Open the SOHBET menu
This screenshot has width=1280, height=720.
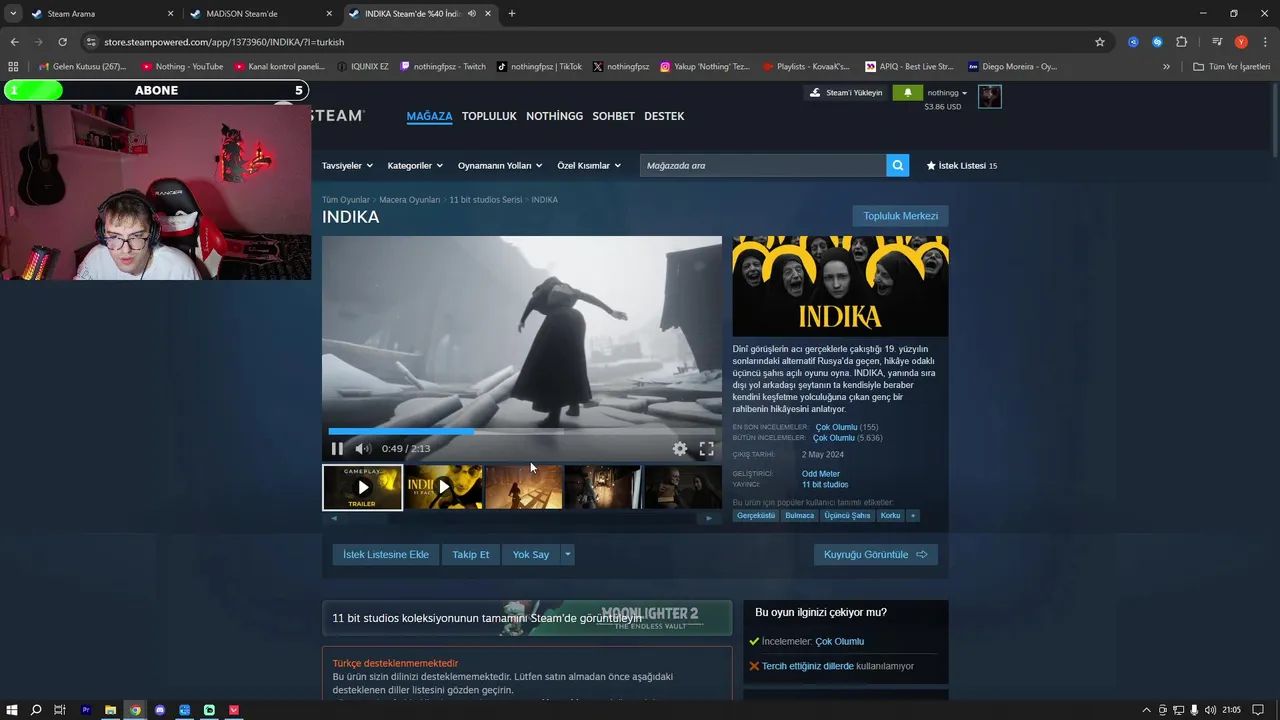[x=613, y=116]
